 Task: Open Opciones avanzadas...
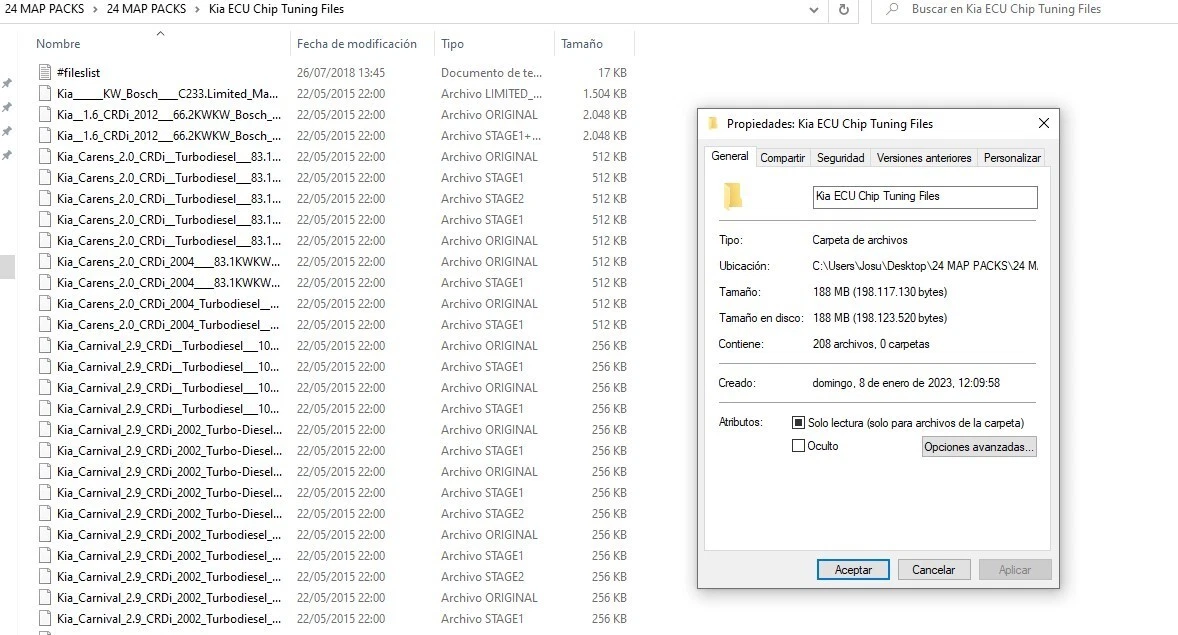979,446
